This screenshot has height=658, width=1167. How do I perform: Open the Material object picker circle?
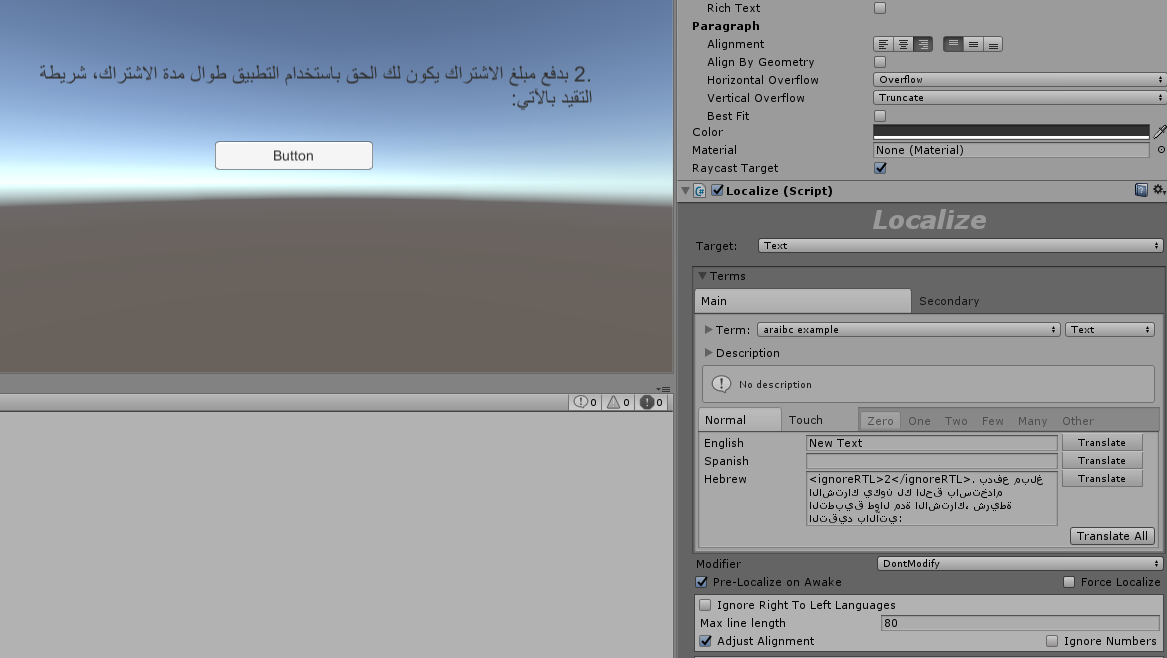1161,150
